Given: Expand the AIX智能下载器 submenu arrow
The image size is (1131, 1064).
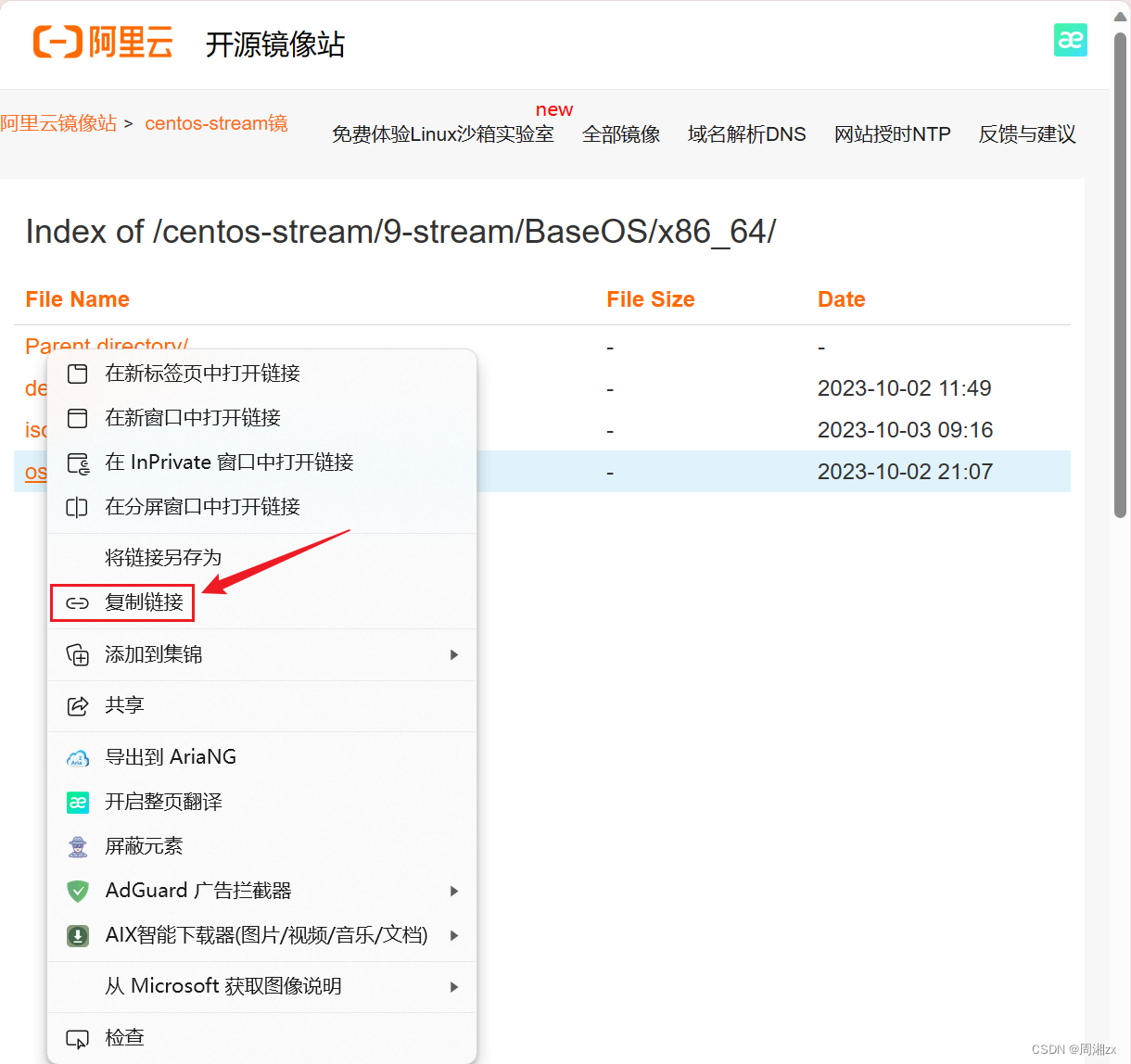Looking at the screenshot, I should coord(454,935).
